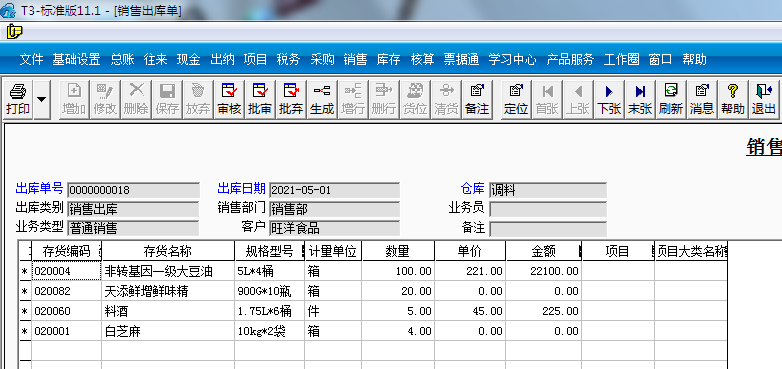Click the 清货 clear goods icon
This screenshot has height=369, width=782.
[446, 99]
